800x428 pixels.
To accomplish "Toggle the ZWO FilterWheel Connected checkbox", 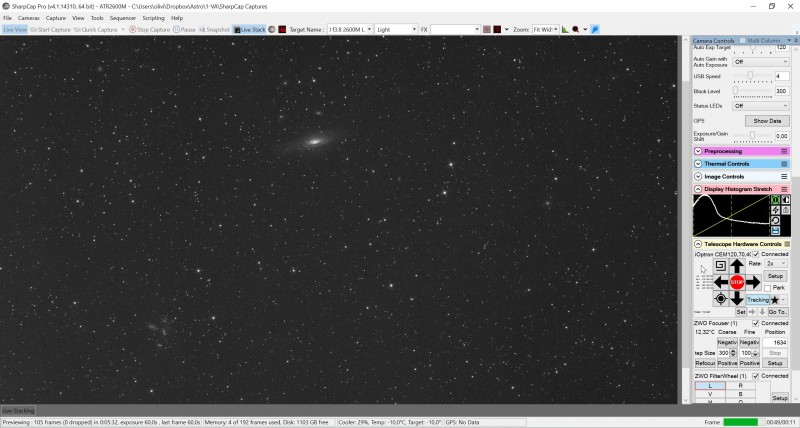I will [x=756, y=376].
